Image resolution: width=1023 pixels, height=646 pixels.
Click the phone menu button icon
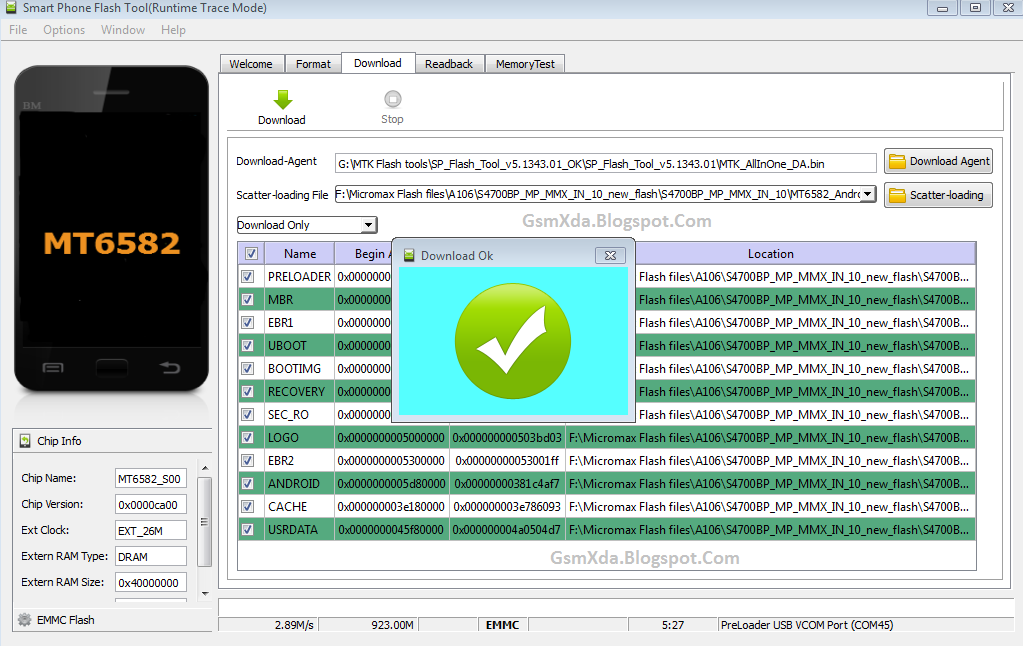(x=53, y=368)
